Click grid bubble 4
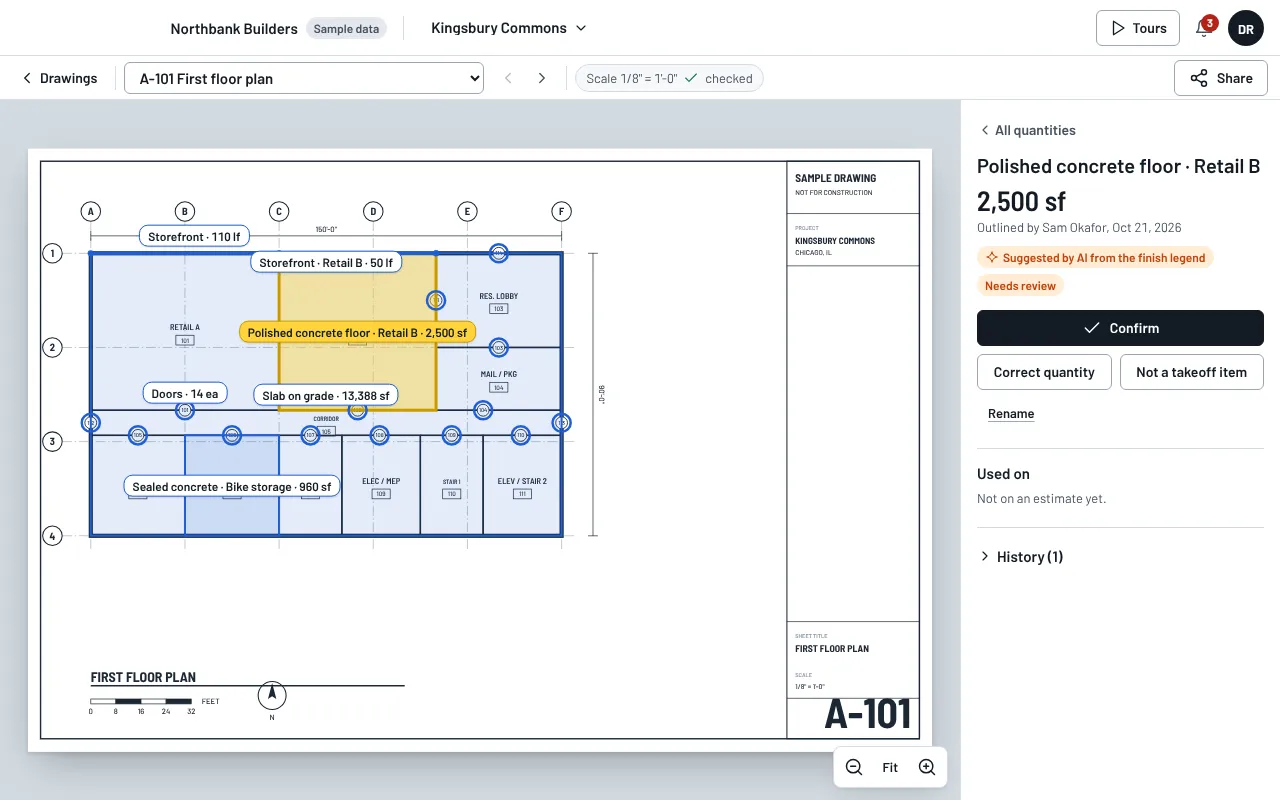Screen dimensions: 1280x800 (x=53, y=536)
